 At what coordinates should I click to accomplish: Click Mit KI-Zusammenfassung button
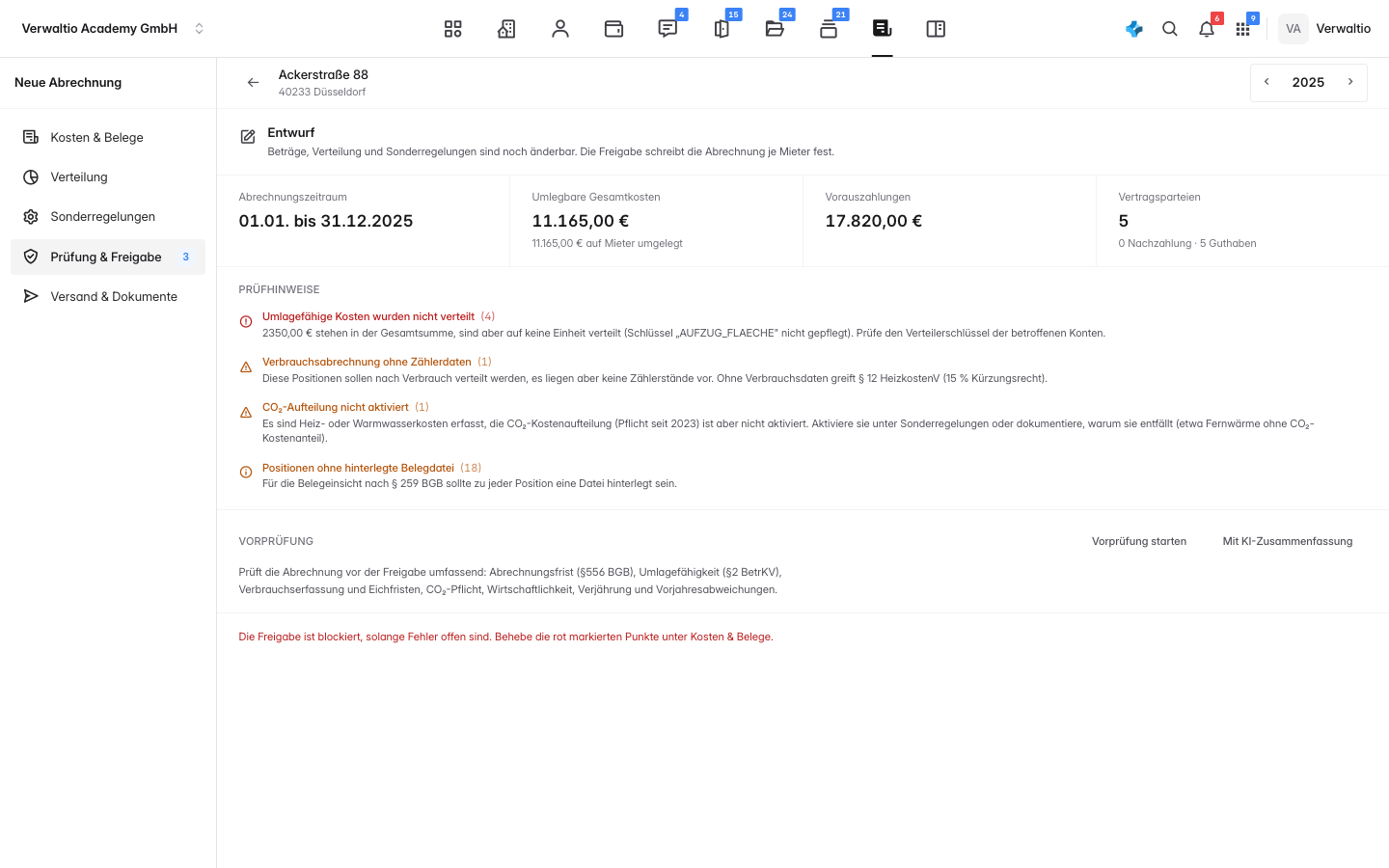click(x=1288, y=541)
